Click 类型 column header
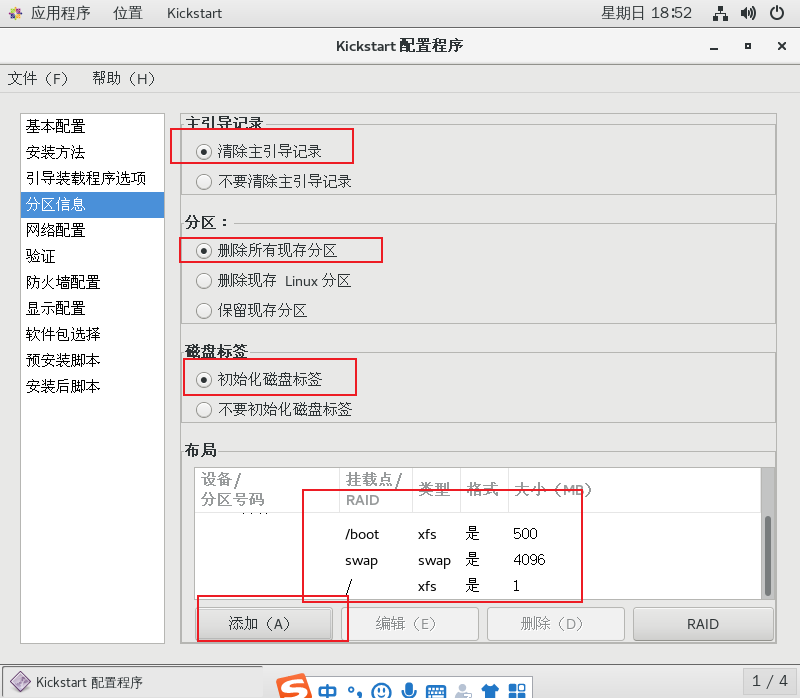 point(436,490)
